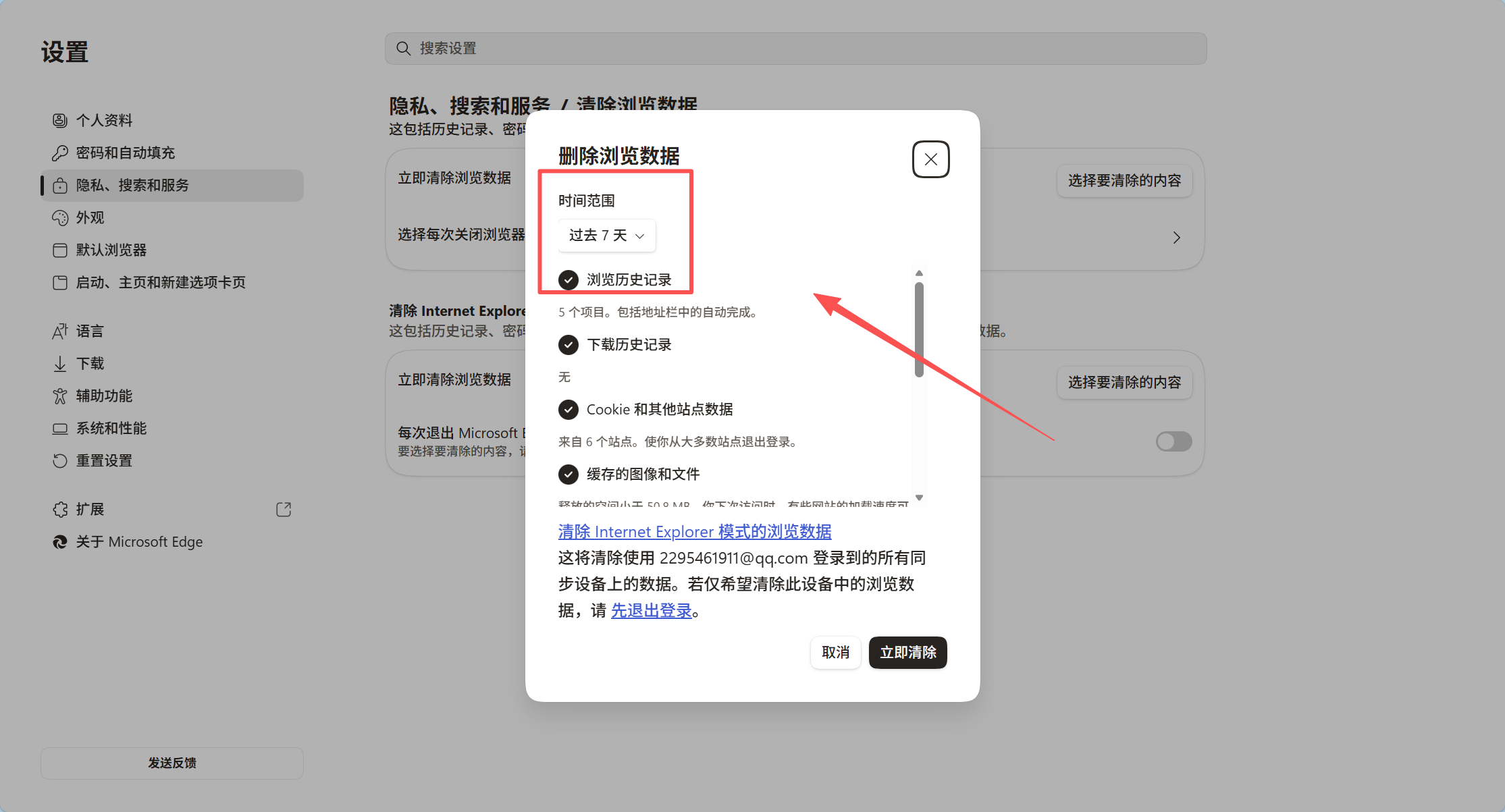Click the tab icon for 启动、主页和新建选项卡页
Screen dimensions: 1505x812
[60, 282]
